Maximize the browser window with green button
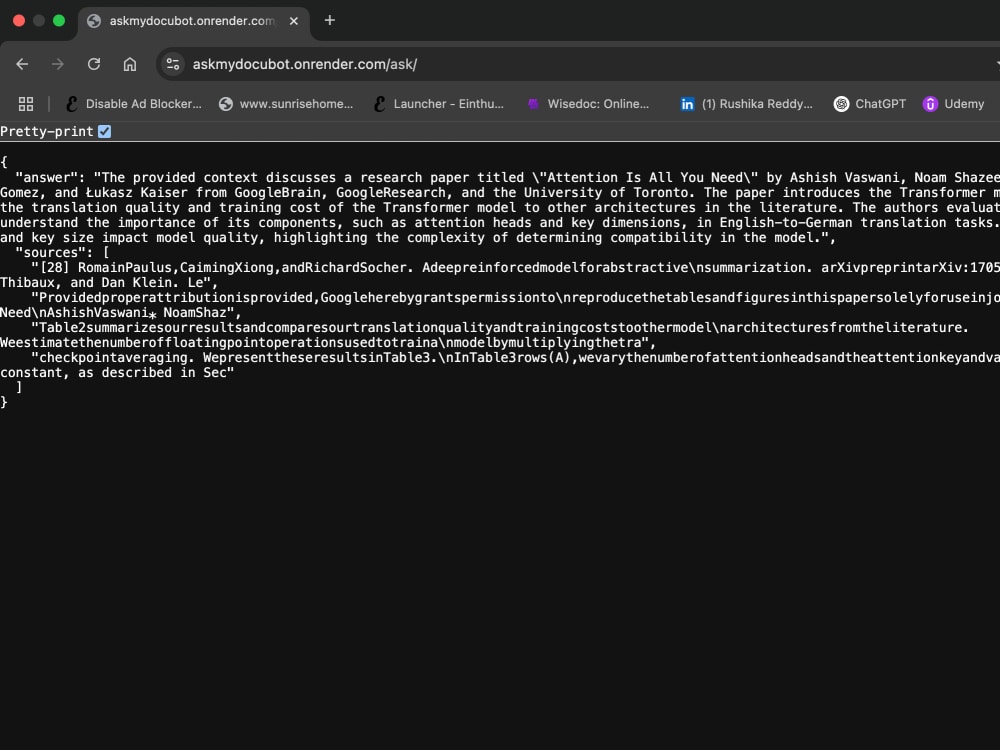The width and height of the screenshot is (1000, 750). pyautogui.click(x=59, y=20)
